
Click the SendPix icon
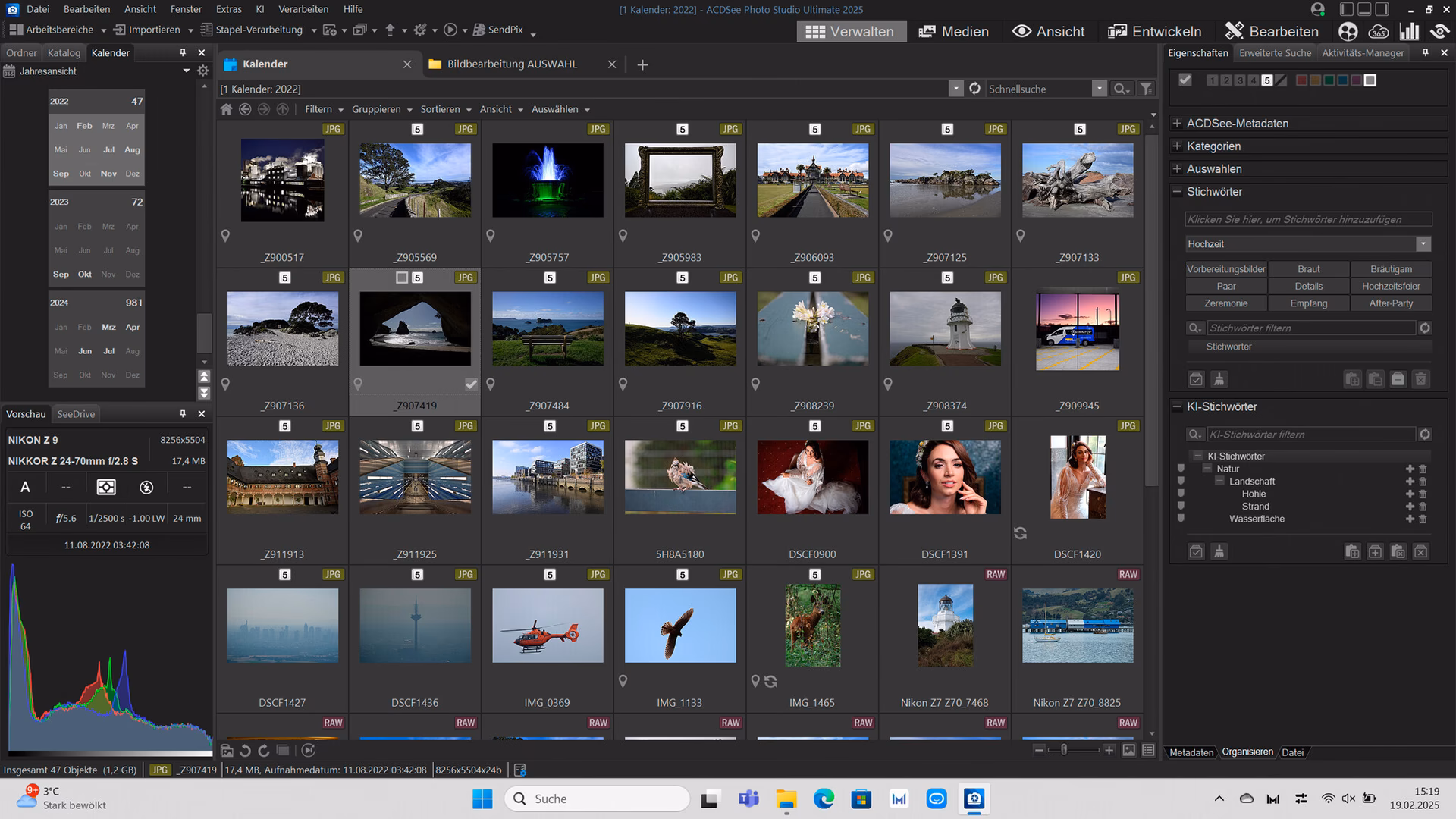479,30
